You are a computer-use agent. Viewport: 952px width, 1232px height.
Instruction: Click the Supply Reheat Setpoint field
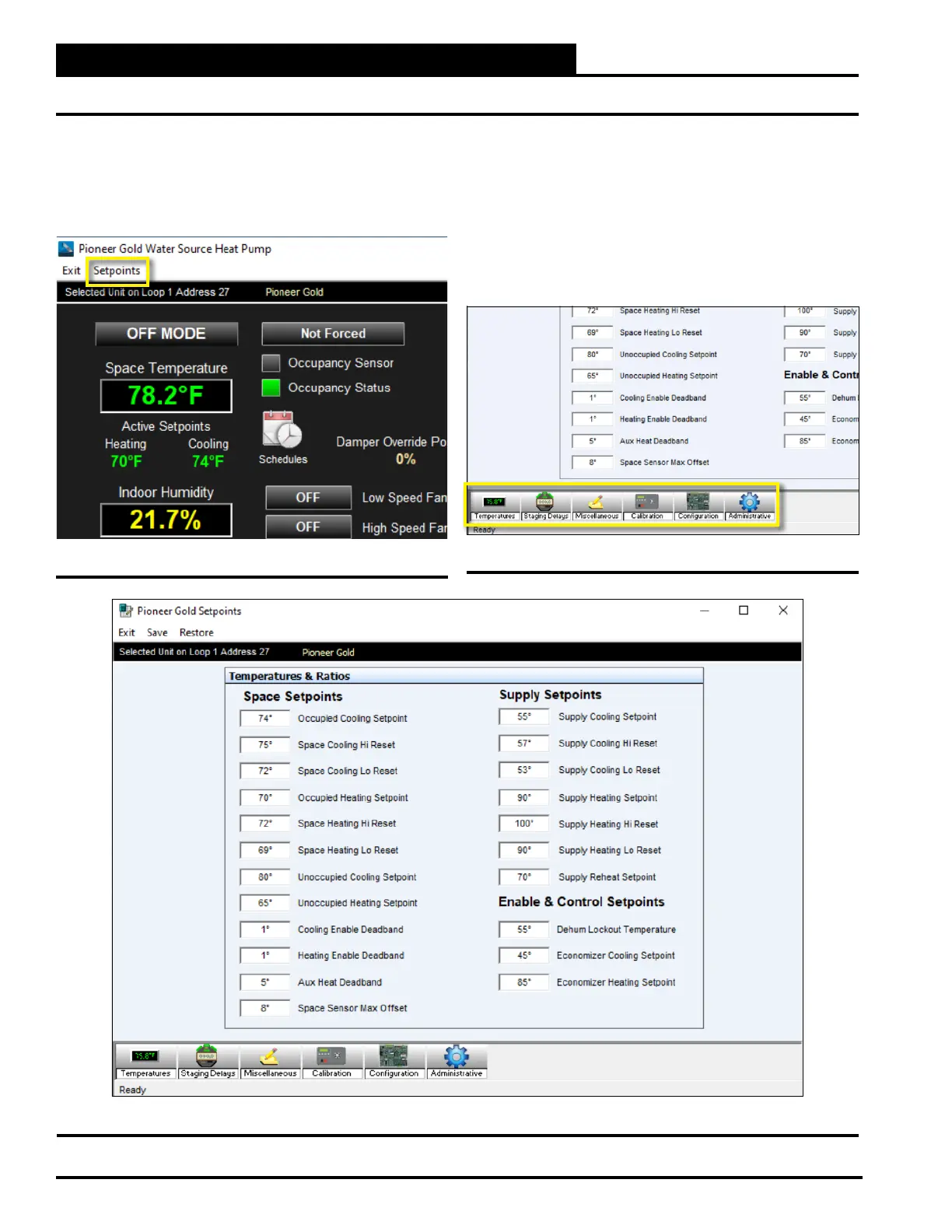pos(524,877)
